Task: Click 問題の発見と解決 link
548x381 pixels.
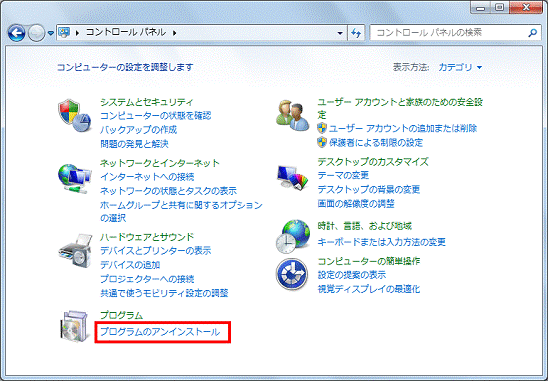Action: [134, 144]
